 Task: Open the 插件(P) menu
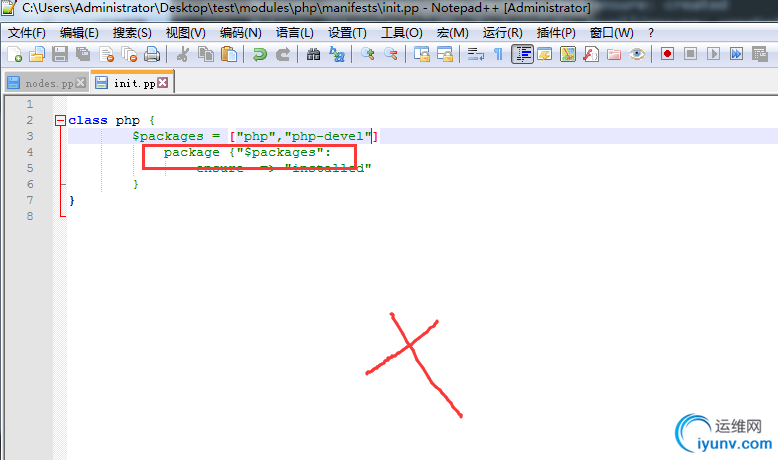point(556,33)
